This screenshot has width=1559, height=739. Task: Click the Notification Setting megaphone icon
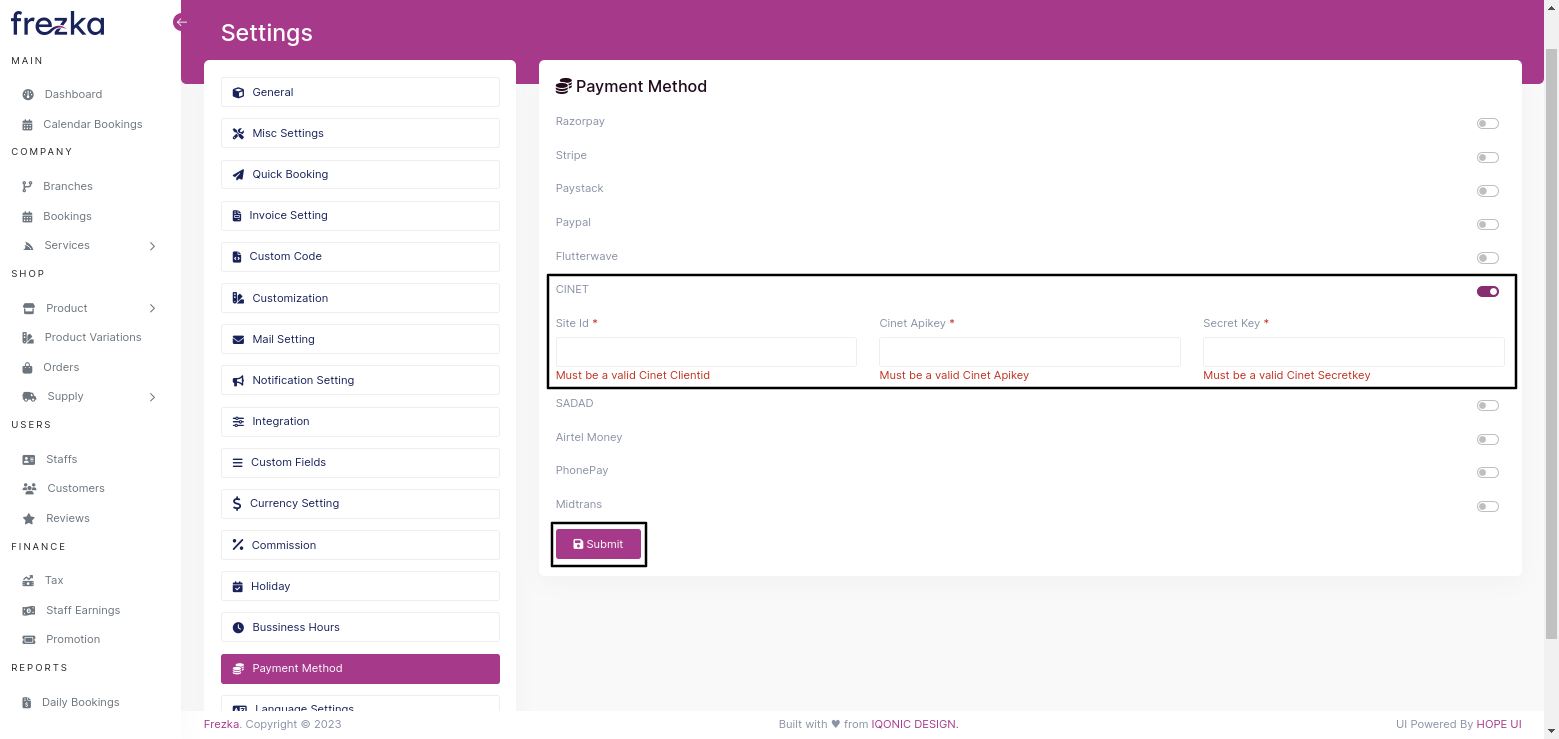(x=238, y=380)
